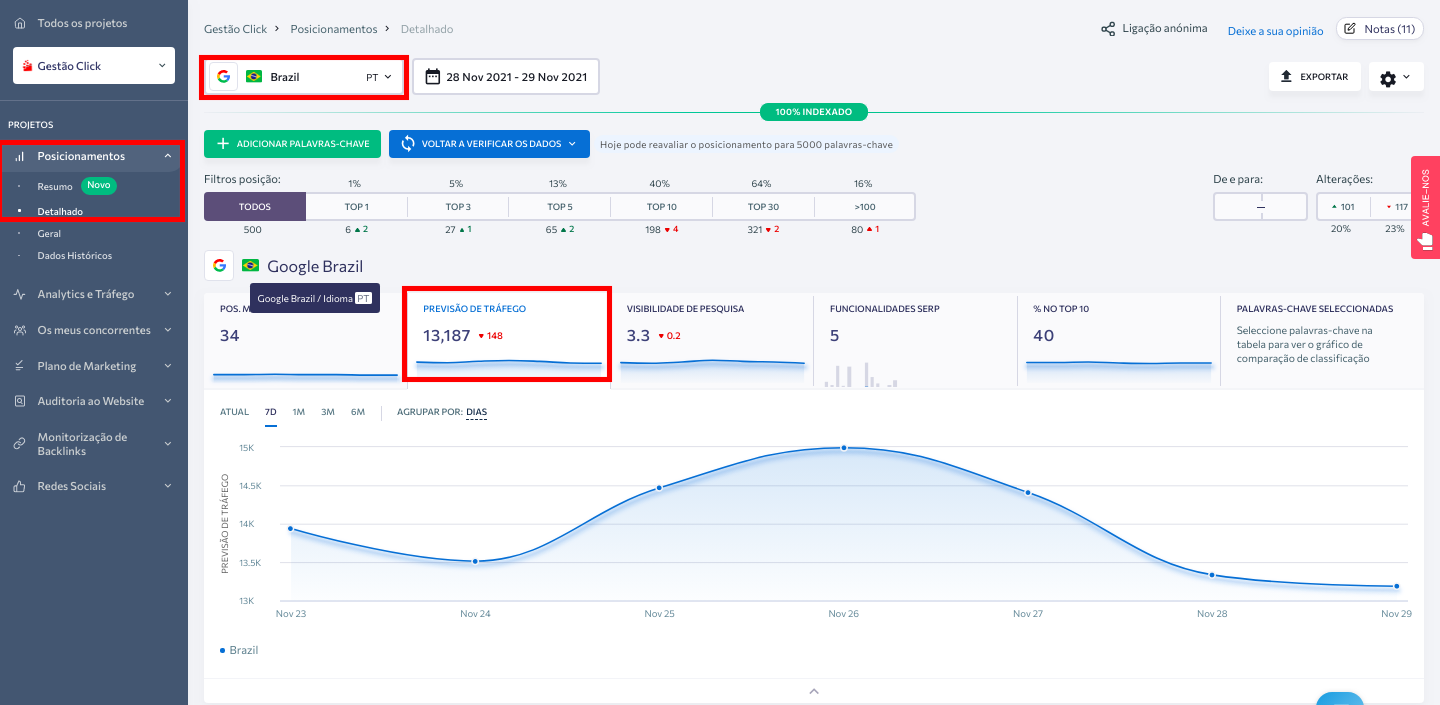Select 3M chart period

pos(328,412)
